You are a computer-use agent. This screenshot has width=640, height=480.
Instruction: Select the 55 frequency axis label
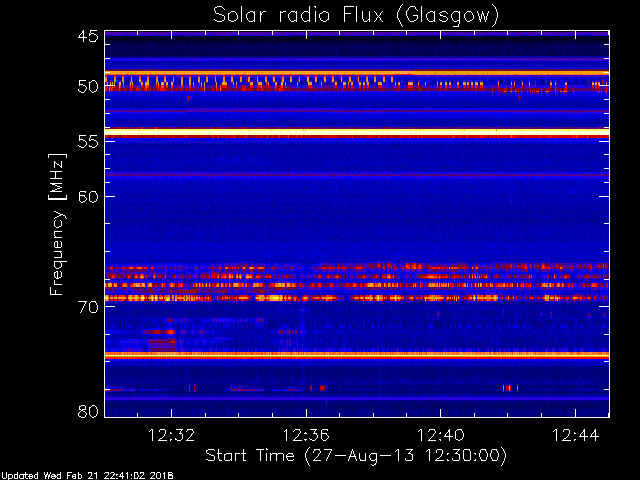click(88, 142)
